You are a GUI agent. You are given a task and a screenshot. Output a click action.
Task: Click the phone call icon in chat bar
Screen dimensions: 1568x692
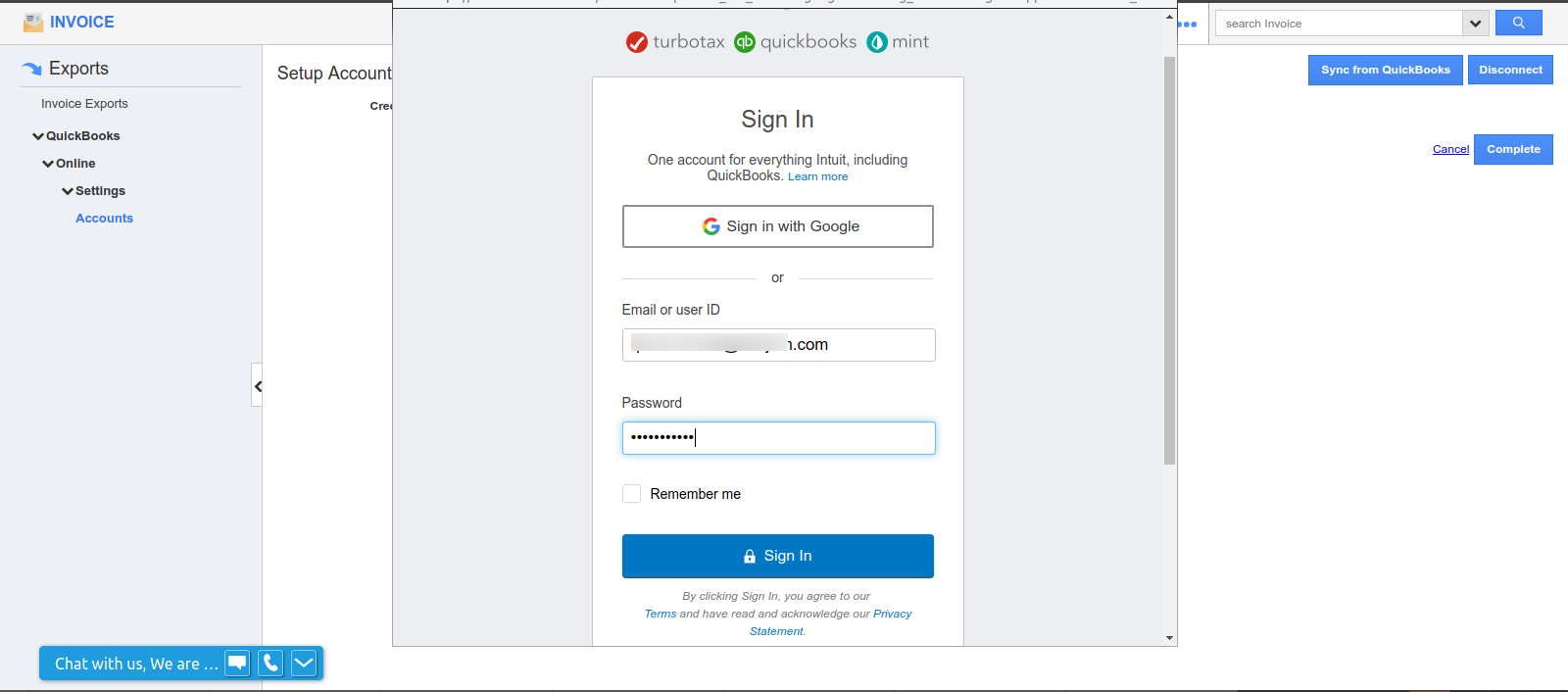tap(270, 664)
